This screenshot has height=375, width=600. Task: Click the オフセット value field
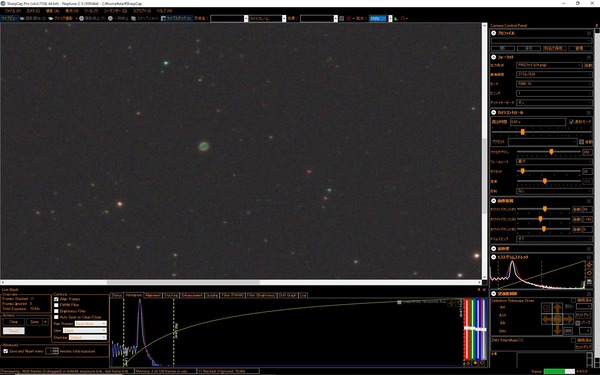(587, 171)
